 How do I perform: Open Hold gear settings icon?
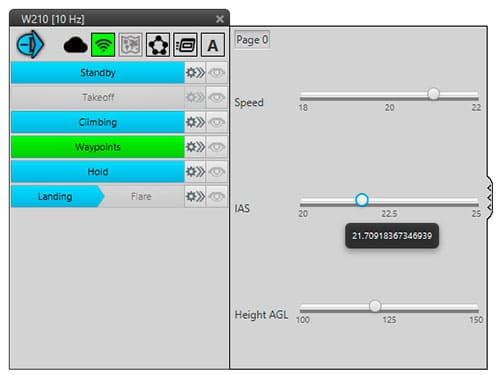tap(195, 172)
